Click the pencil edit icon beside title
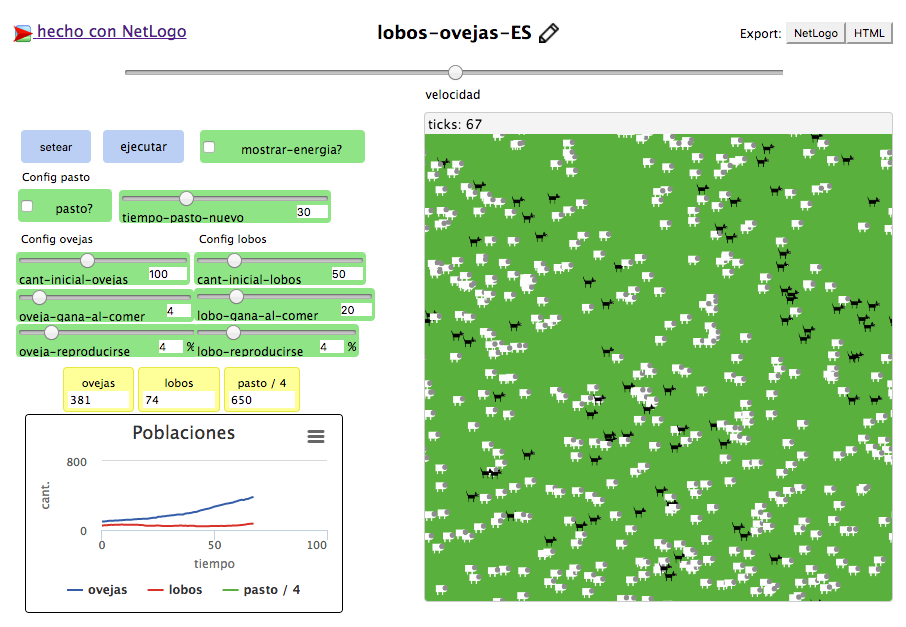Viewport: 906px width, 627px height. click(548, 33)
